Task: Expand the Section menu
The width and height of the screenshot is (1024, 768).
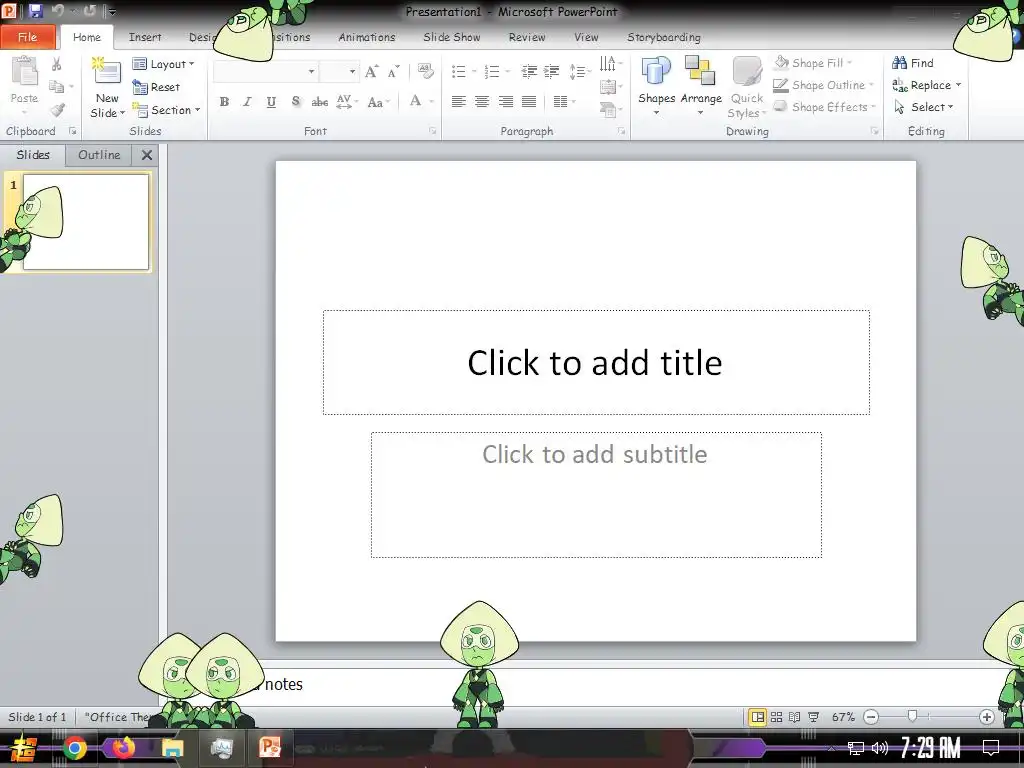Action: (x=166, y=110)
